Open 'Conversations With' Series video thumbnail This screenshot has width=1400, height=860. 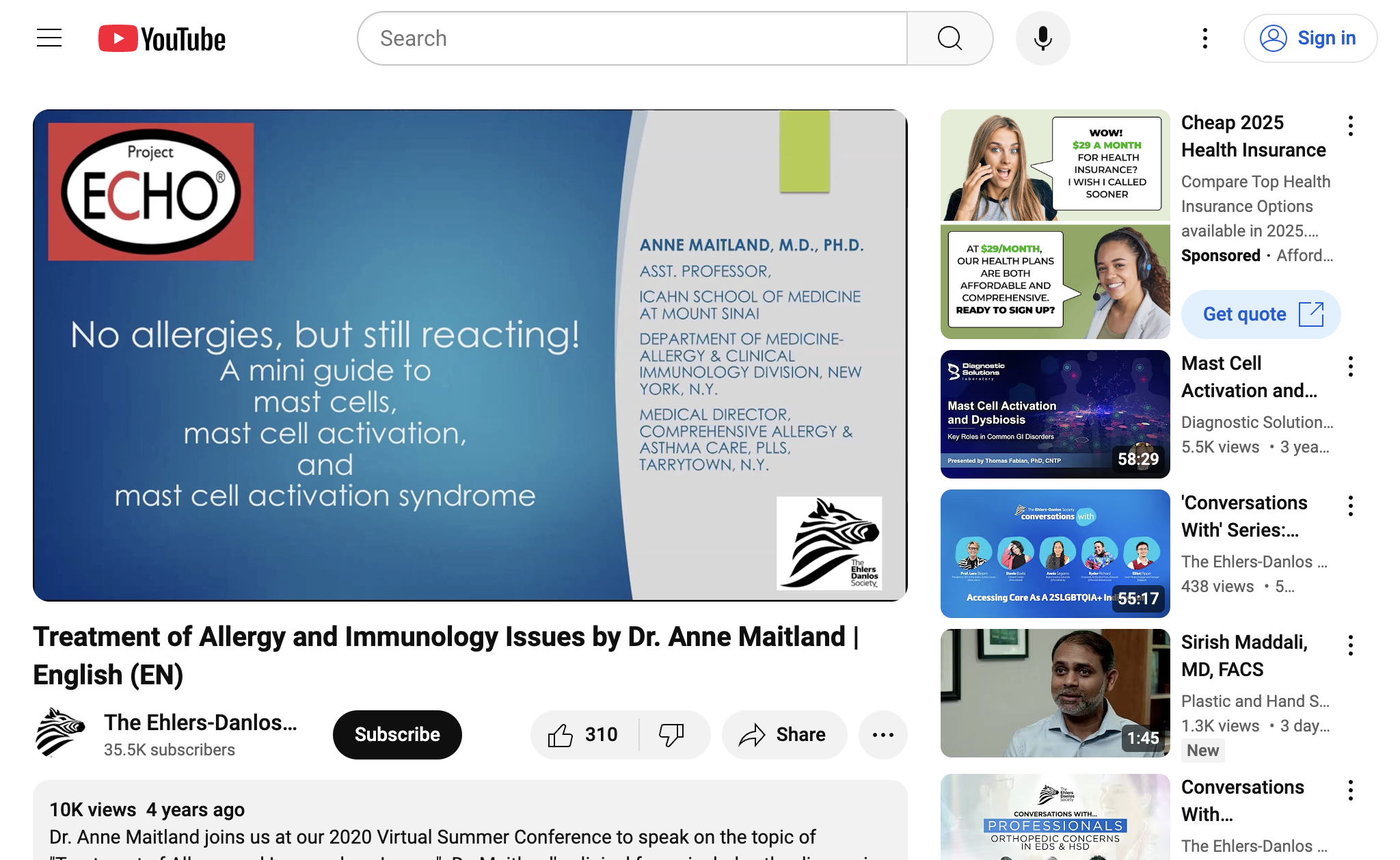click(x=1055, y=554)
